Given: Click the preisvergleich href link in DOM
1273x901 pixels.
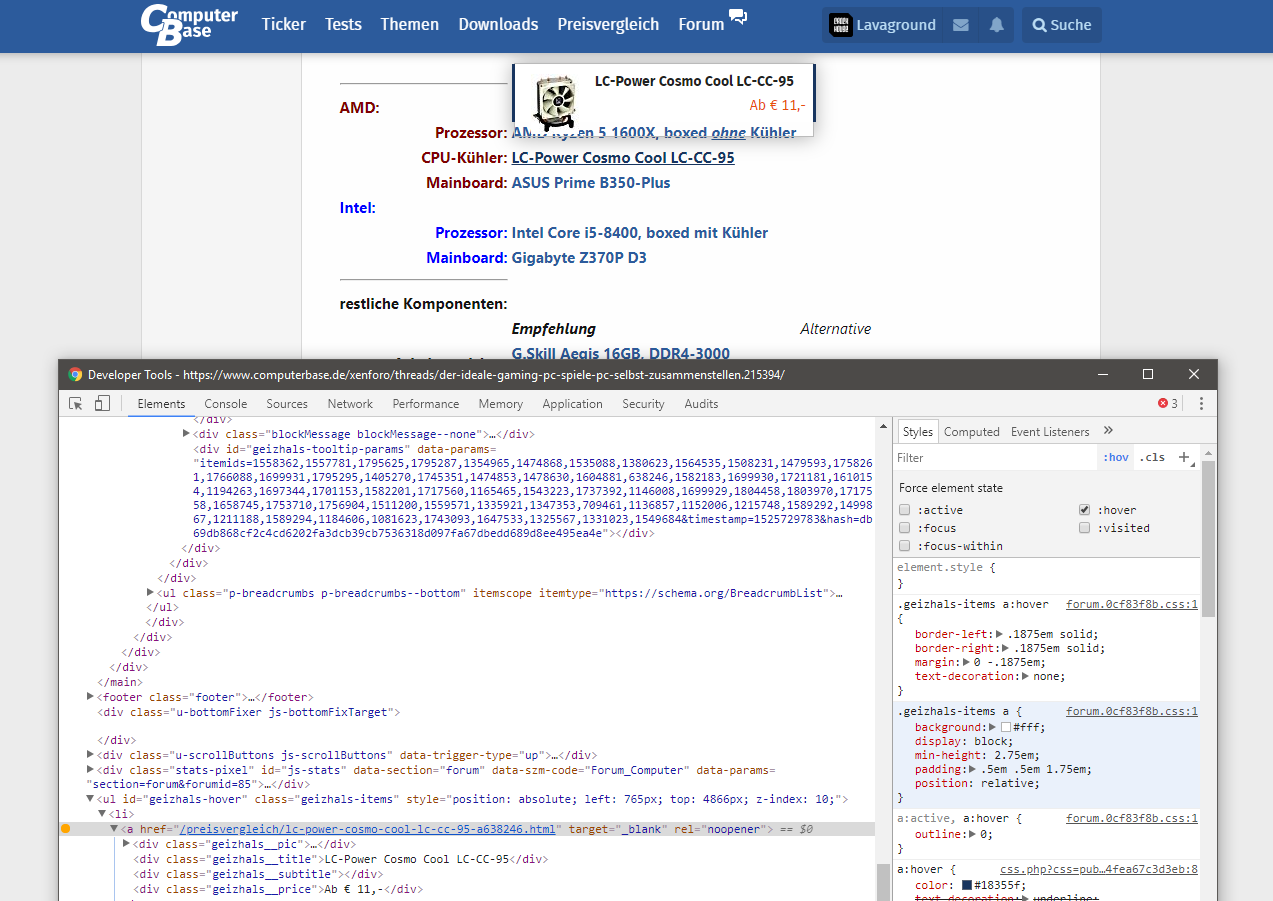Looking at the screenshot, I should point(367,829).
